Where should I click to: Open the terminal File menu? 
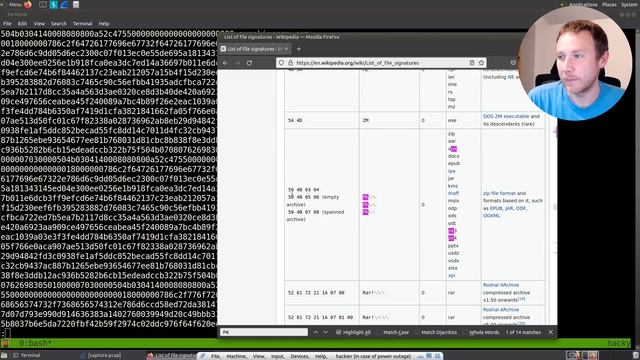pyautogui.click(x=7, y=24)
